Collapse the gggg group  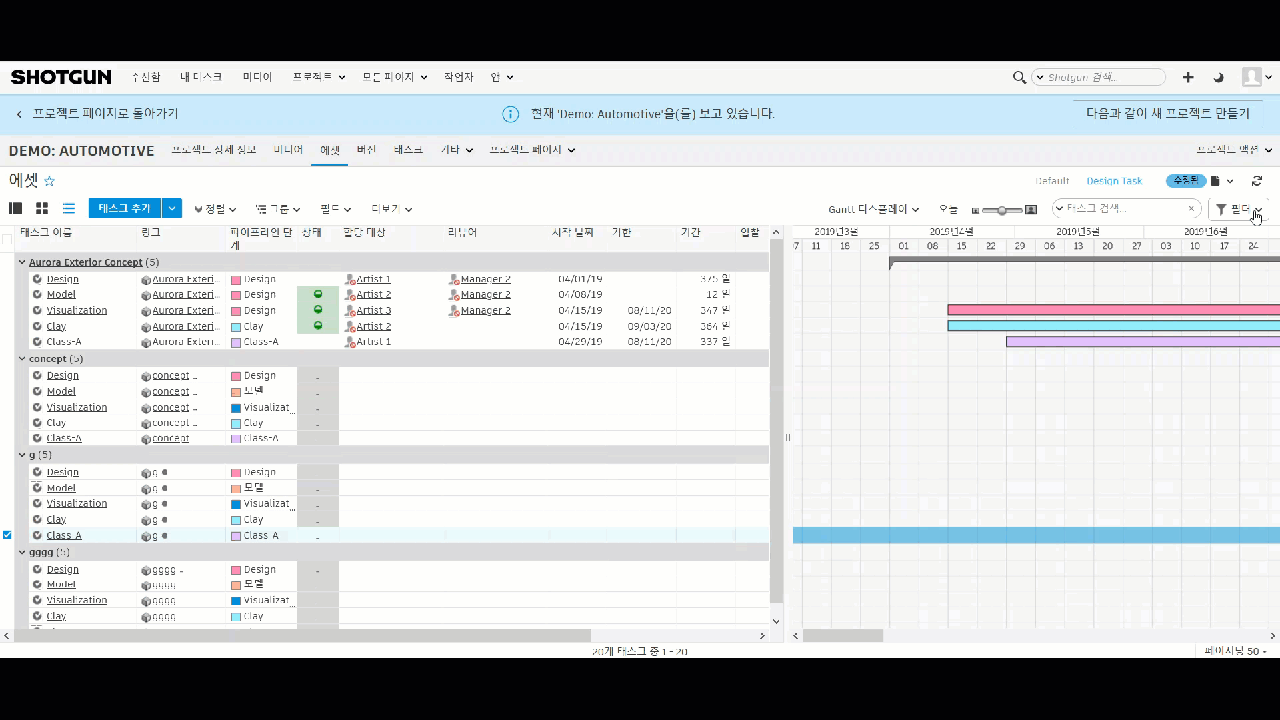point(22,552)
